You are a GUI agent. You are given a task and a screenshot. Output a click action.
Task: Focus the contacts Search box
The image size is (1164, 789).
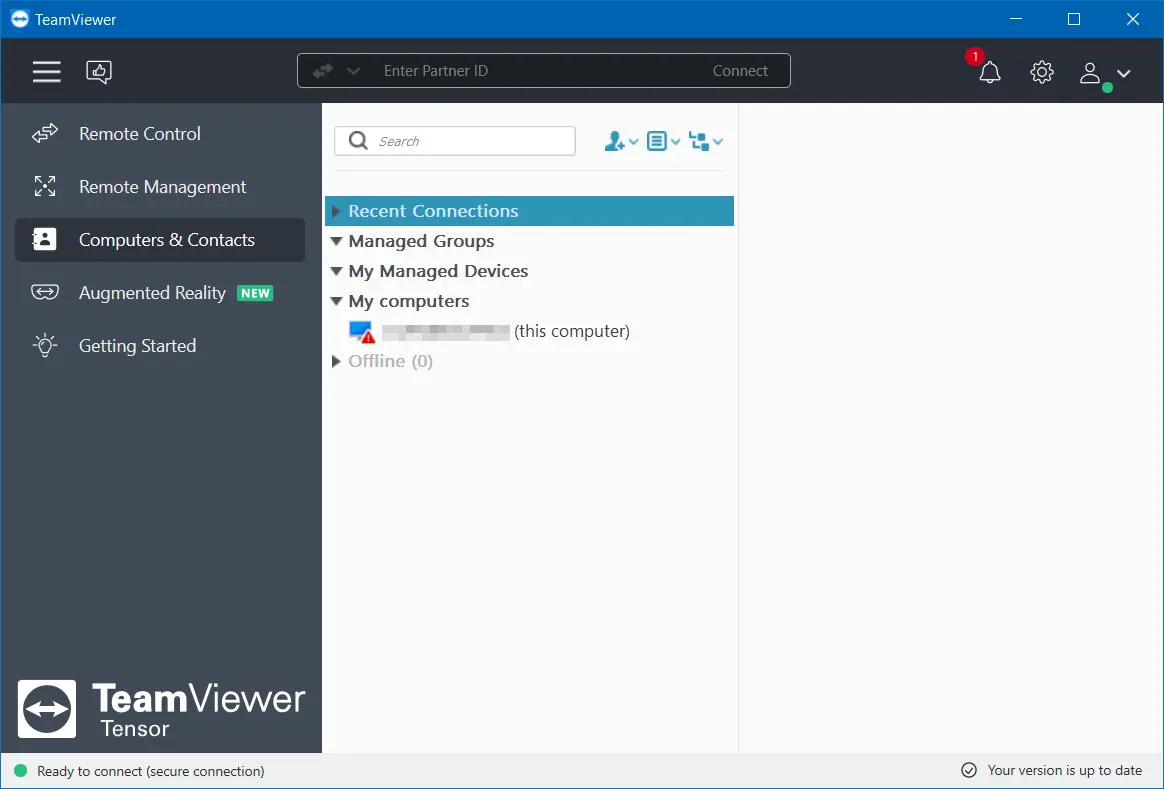pyautogui.click(x=455, y=141)
